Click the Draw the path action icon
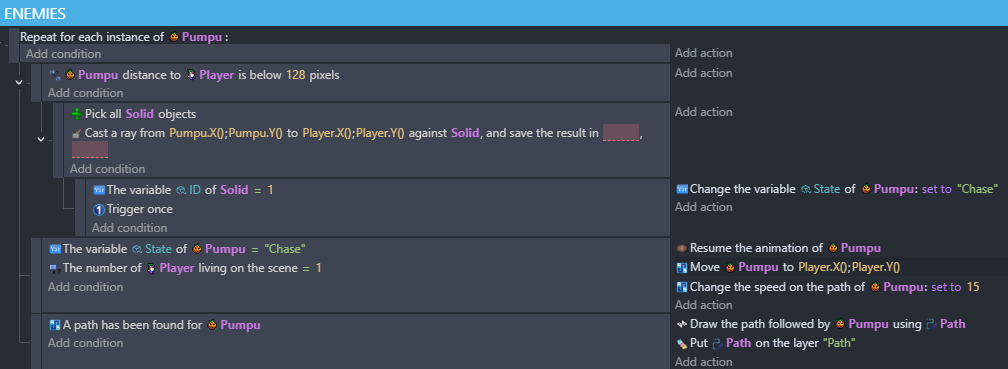 point(682,324)
